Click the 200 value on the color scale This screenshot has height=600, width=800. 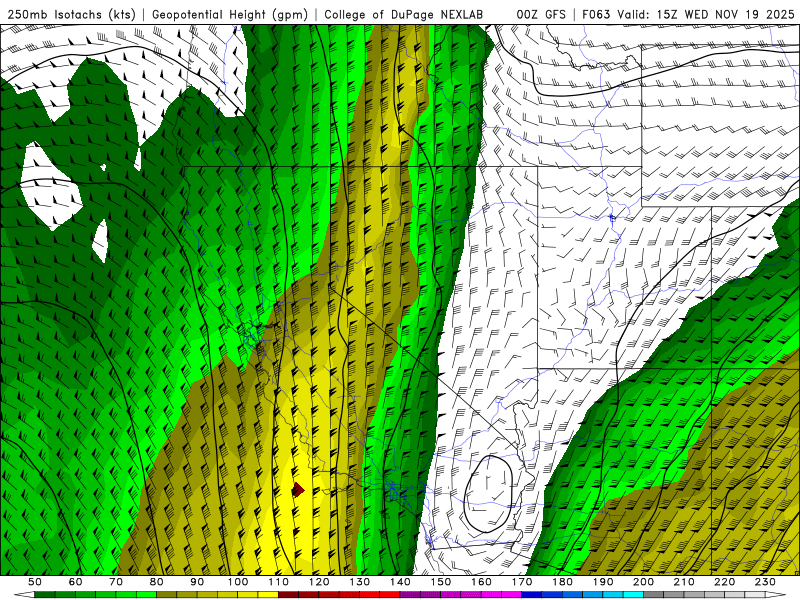(x=643, y=582)
